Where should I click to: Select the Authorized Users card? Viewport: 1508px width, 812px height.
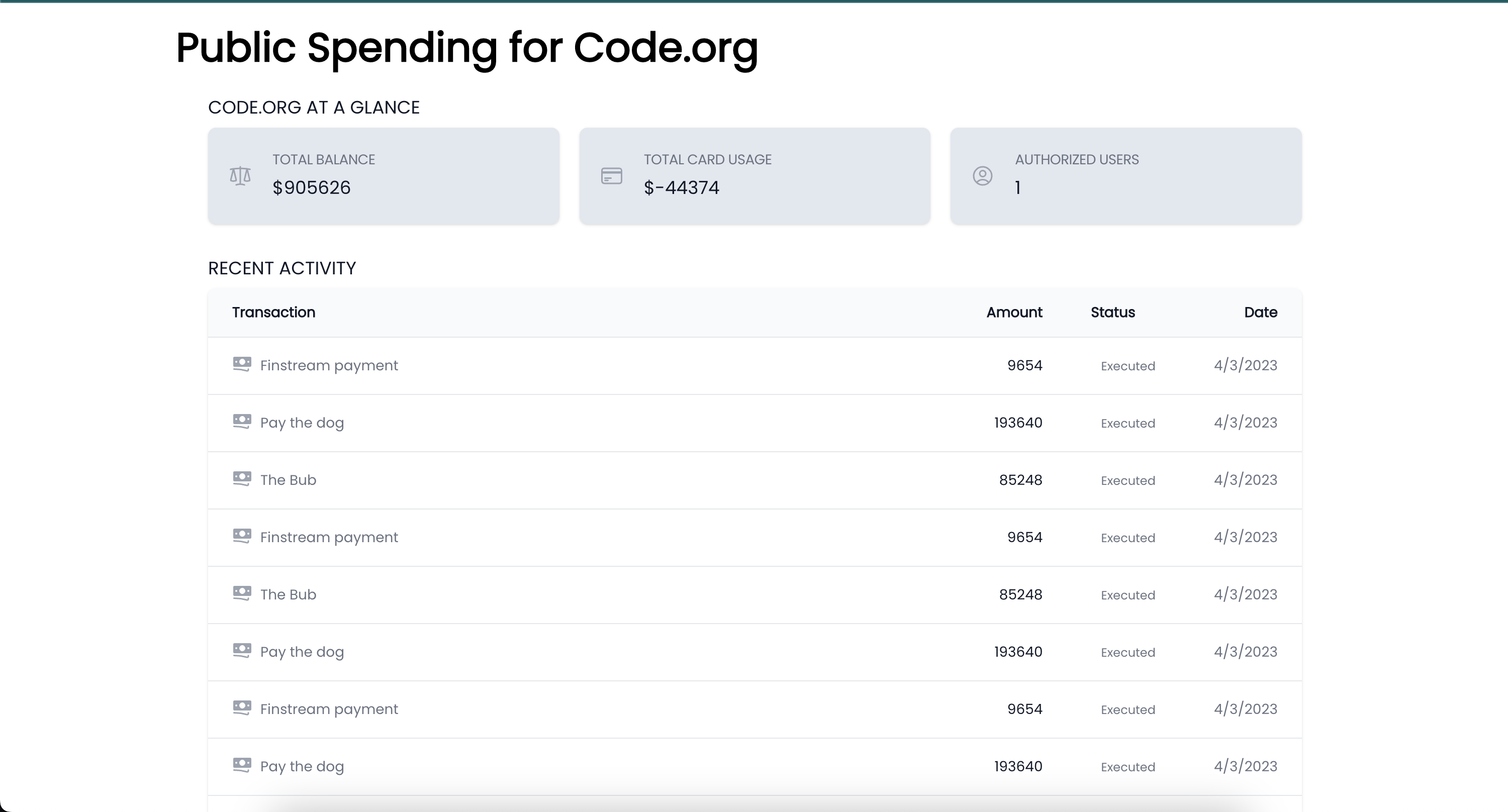click(1126, 175)
